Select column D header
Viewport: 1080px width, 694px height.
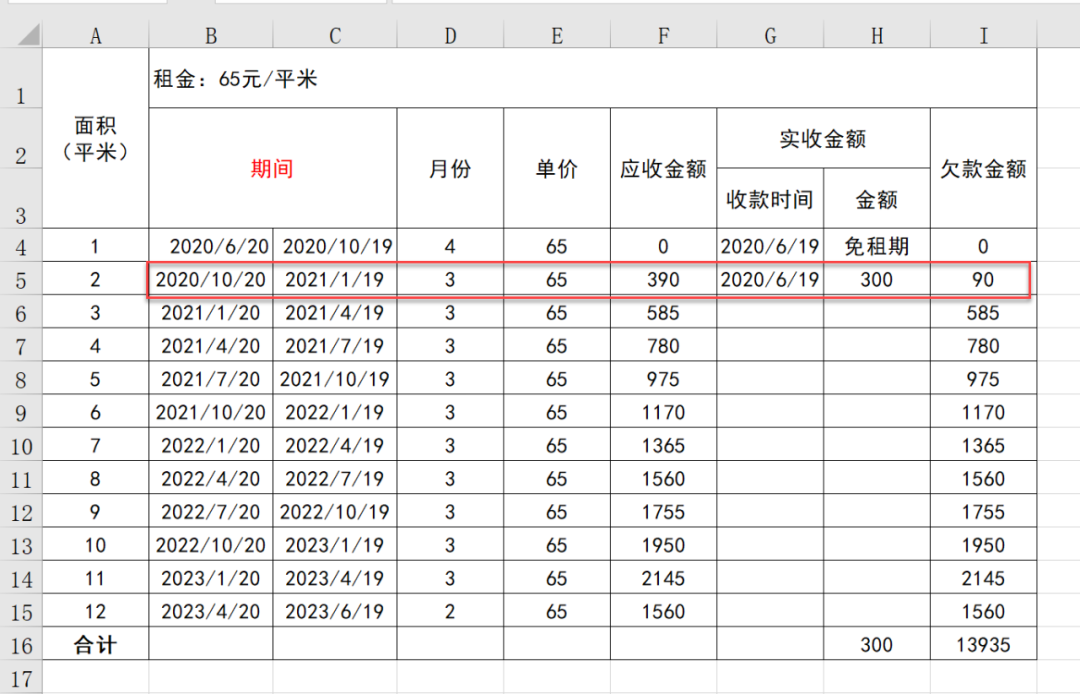tap(450, 36)
